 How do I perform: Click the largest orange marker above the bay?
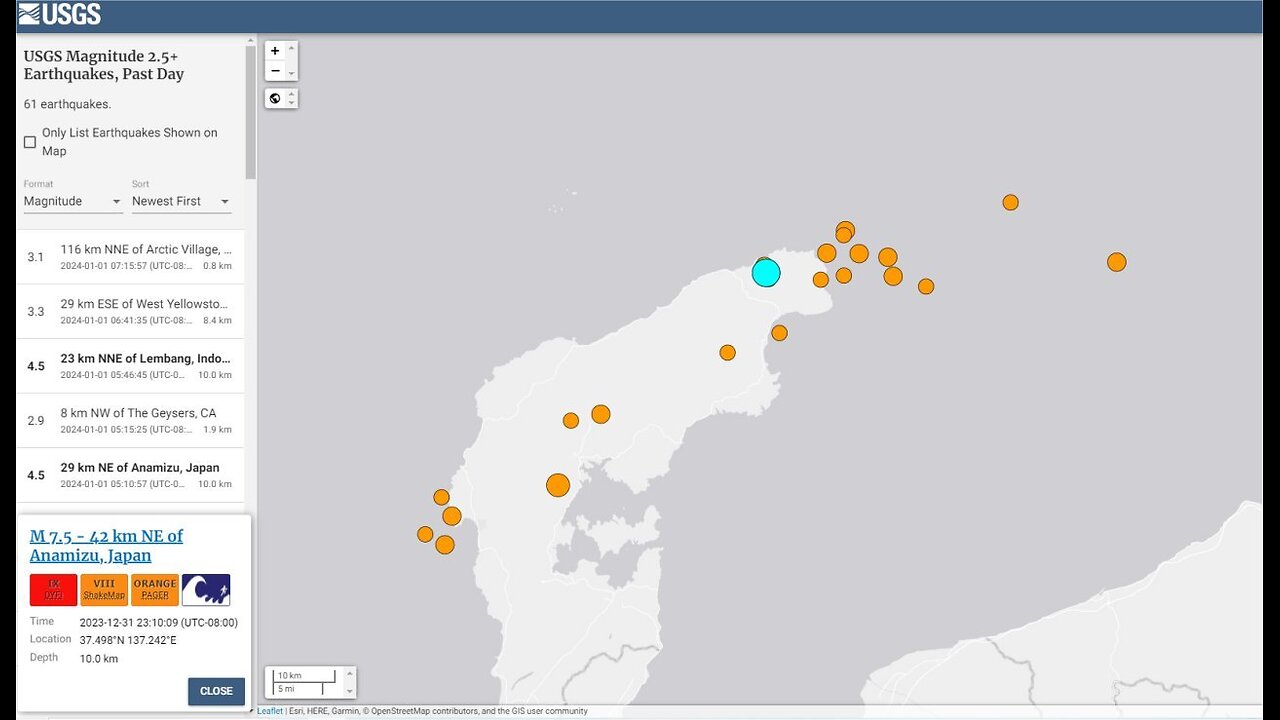[558, 485]
